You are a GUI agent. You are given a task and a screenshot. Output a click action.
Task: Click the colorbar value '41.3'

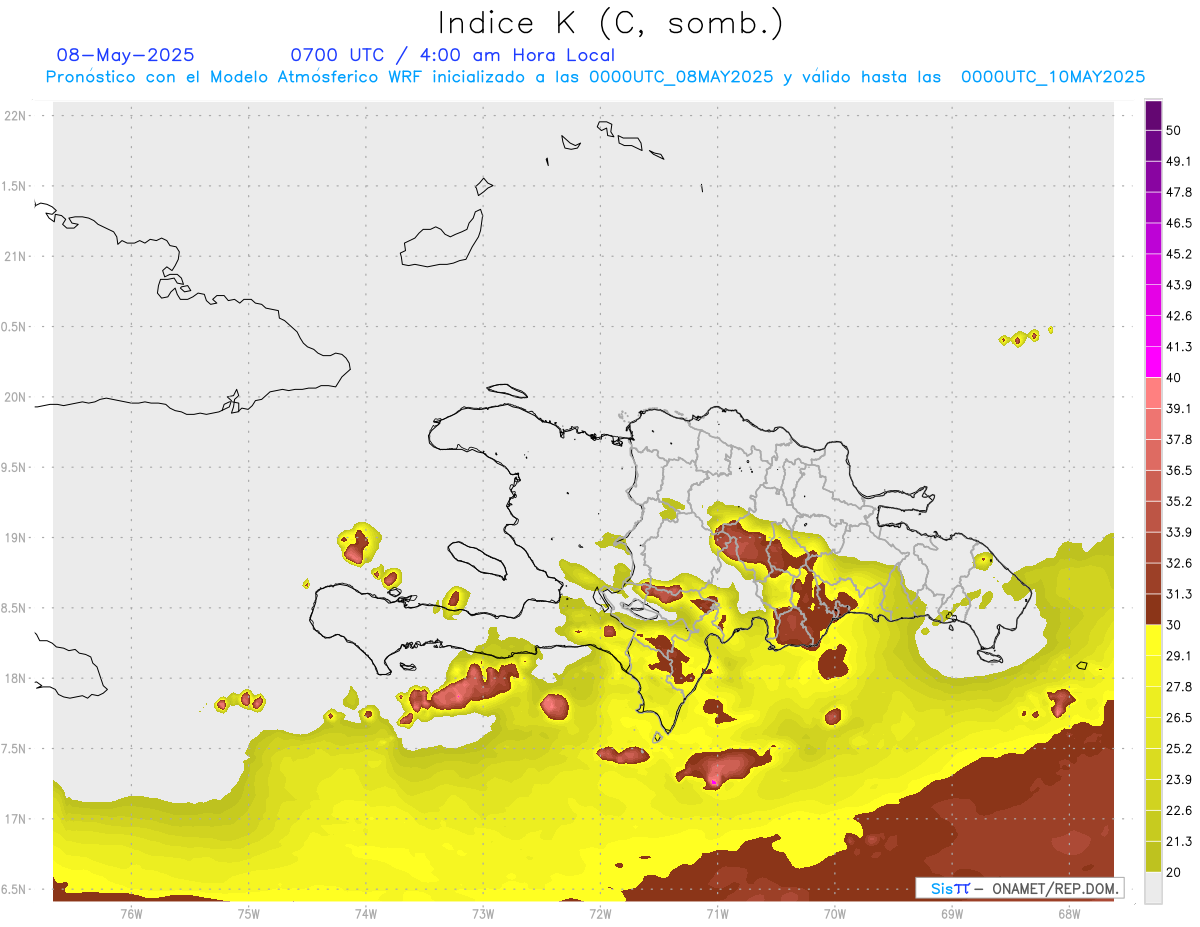[1179, 347]
